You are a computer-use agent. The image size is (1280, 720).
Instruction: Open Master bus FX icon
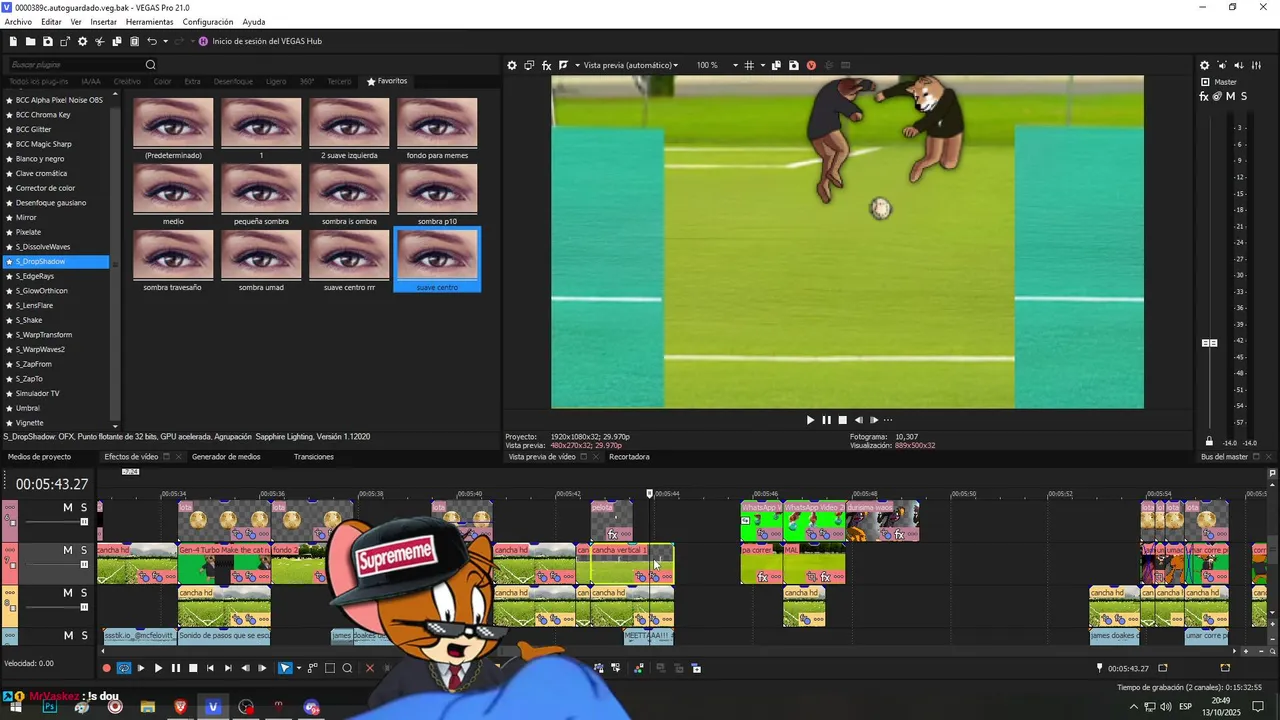[1204, 96]
